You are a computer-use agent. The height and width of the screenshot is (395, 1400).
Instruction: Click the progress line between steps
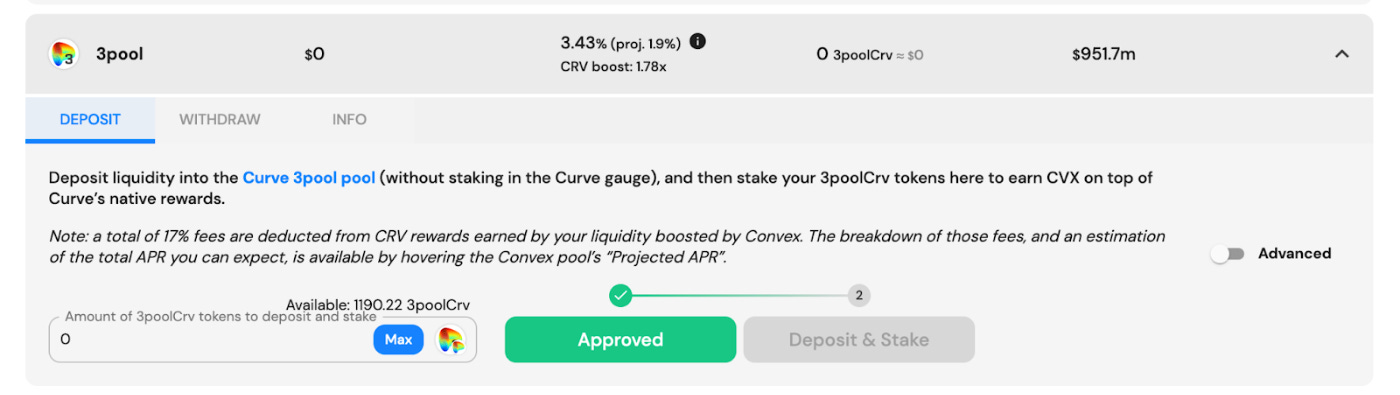[x=739, y=295]
